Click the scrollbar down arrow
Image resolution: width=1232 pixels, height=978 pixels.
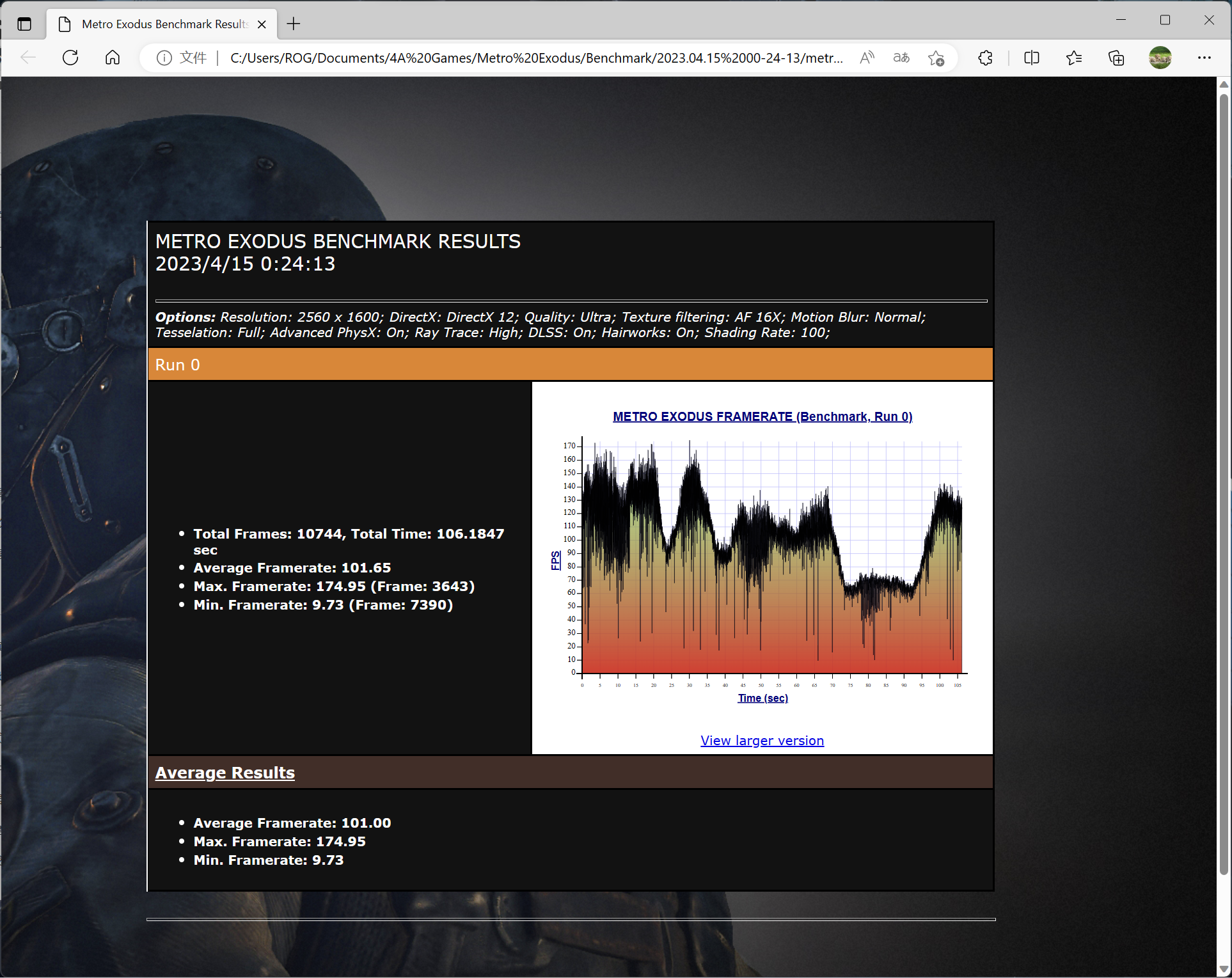(1224, 970)
